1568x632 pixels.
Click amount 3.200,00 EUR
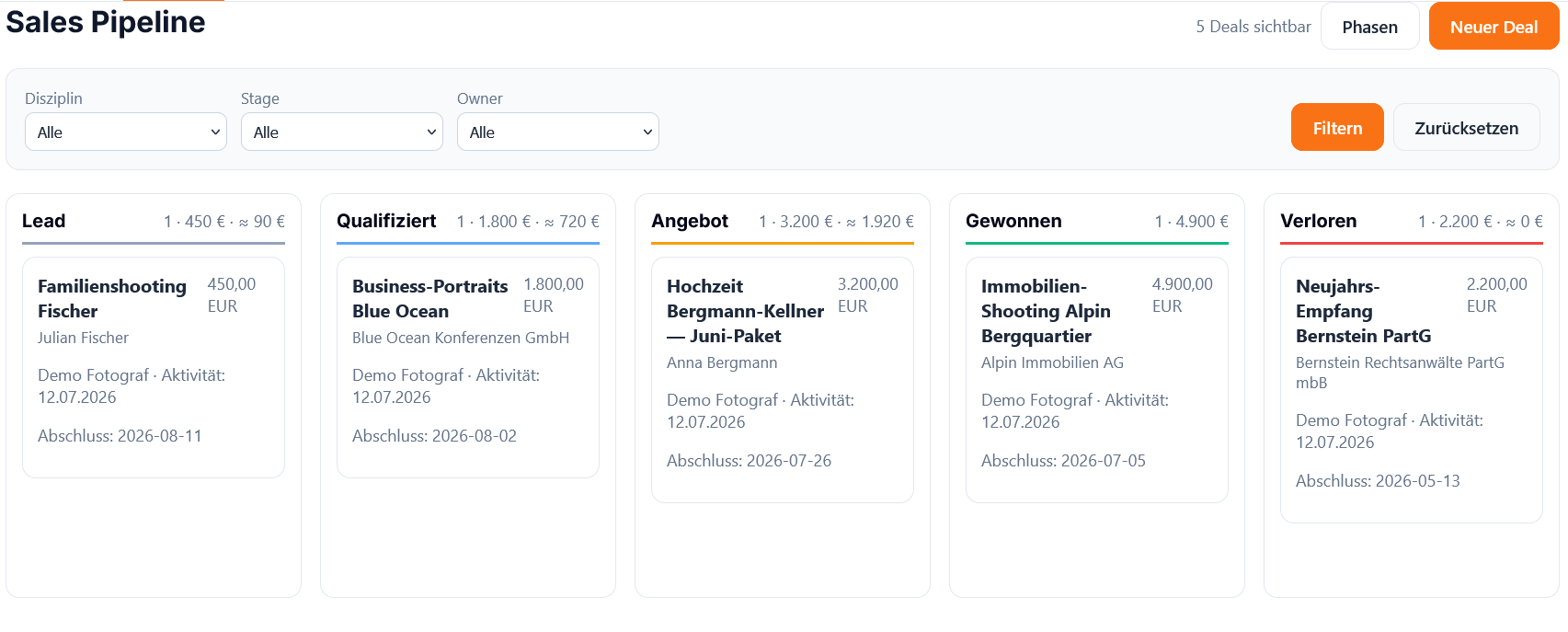tap(868, 295)
